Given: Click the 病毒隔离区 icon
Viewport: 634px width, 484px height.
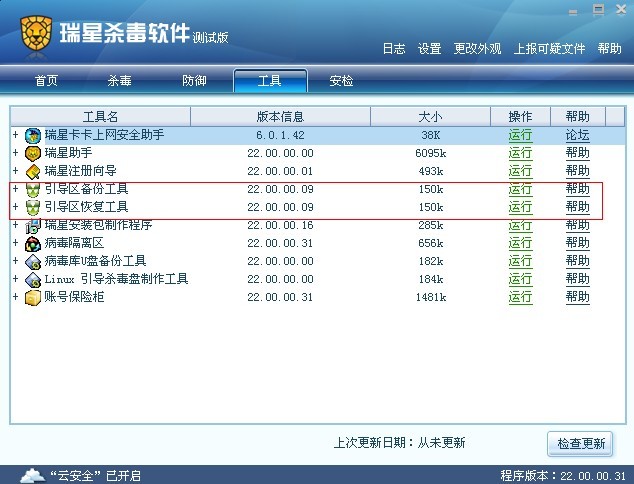Looking at the screenshot, I should coord(33,244).
